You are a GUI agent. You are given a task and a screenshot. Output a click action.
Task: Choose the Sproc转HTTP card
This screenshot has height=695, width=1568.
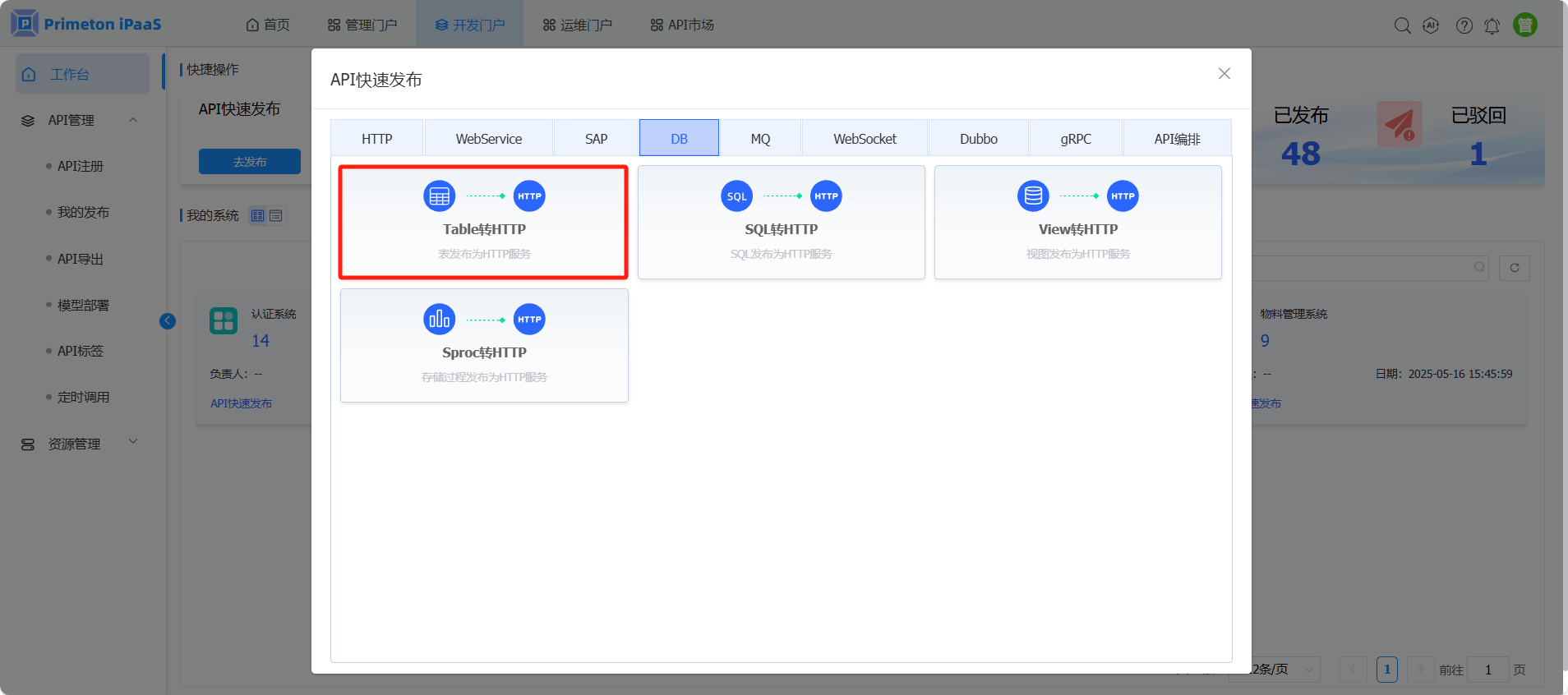pyautogui.click(x=484, y=345)
